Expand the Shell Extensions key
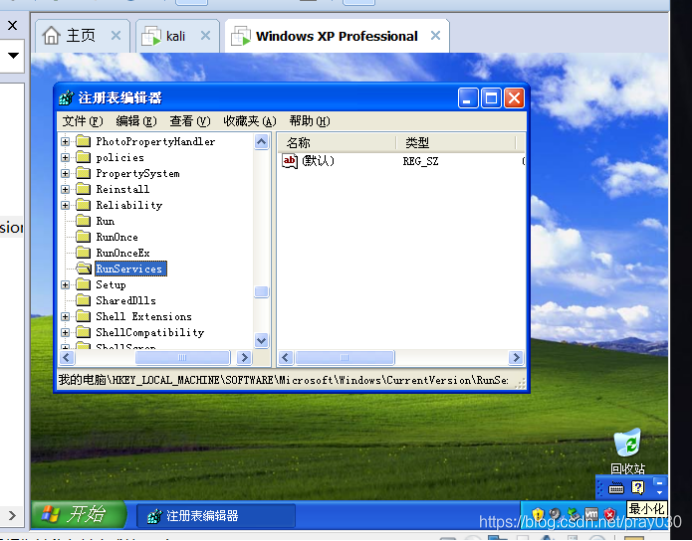The height and width of the screenshot is (541, 692). point(65,316)
